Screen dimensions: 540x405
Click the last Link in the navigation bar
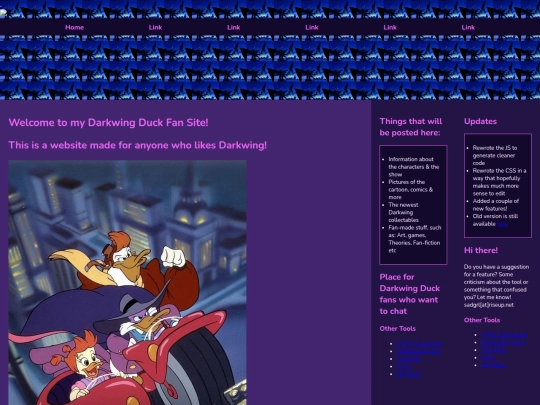pos(468,27)
